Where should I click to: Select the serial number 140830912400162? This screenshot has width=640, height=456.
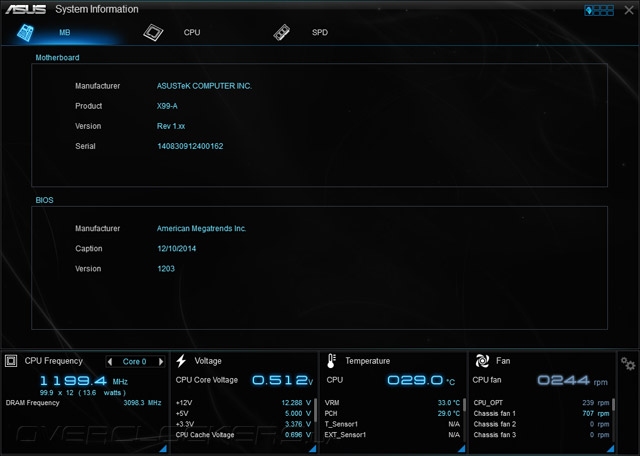coord(190,146)
